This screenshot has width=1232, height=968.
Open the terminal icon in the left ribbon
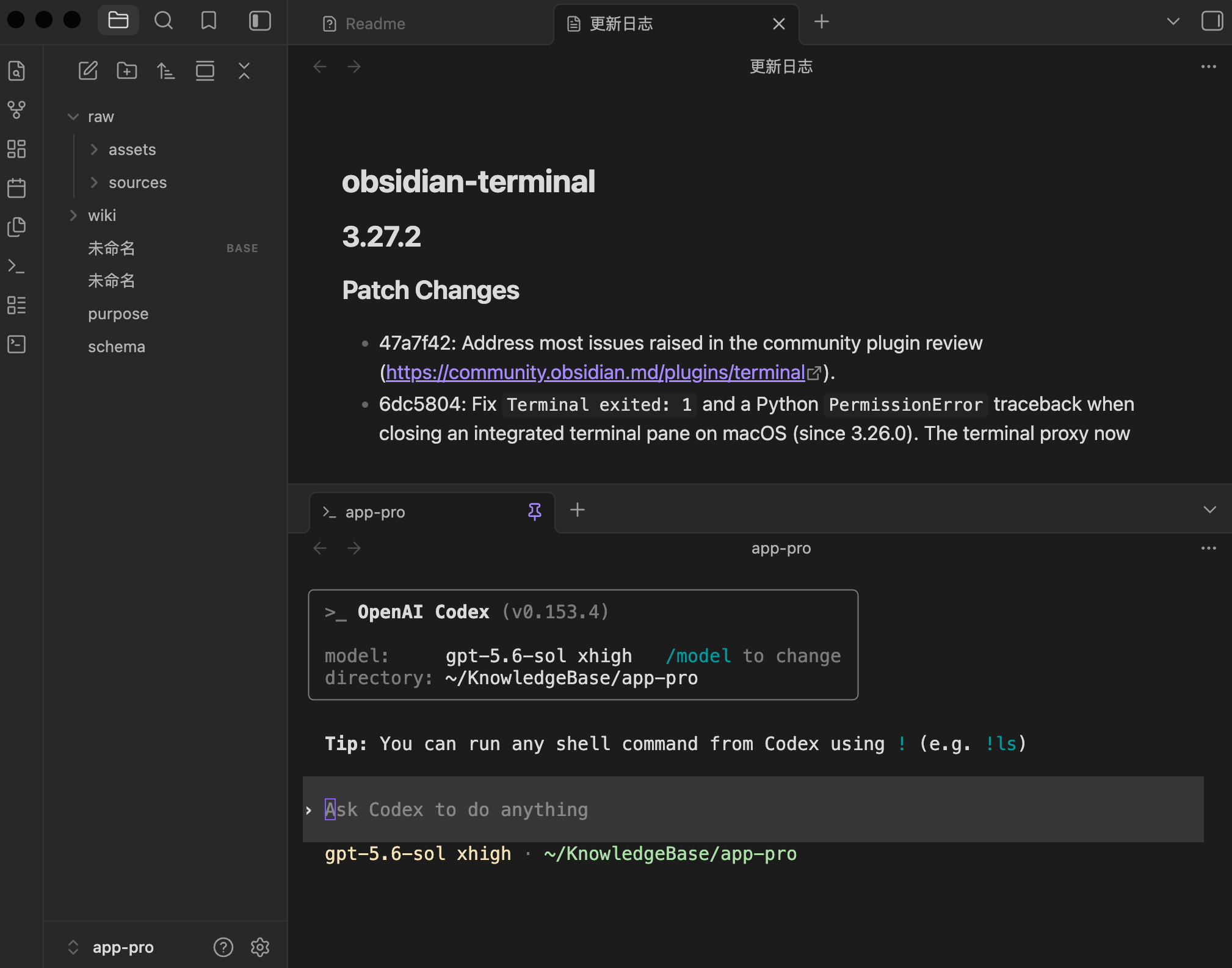pyautogui.click(x=16, y=266)
